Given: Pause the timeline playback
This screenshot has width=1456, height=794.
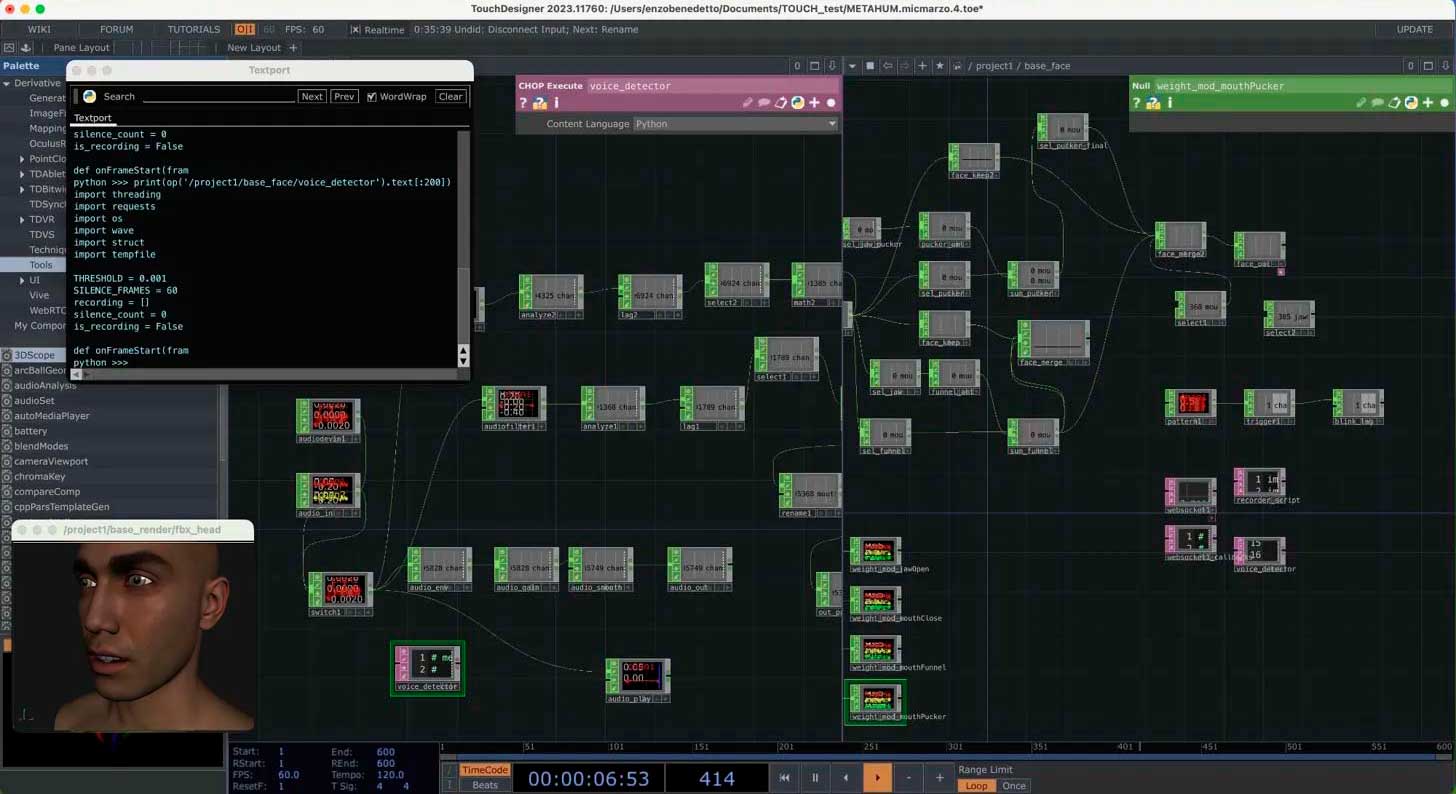Looking at the screenshot, I should pyautogui.click(x=815, y=778).
